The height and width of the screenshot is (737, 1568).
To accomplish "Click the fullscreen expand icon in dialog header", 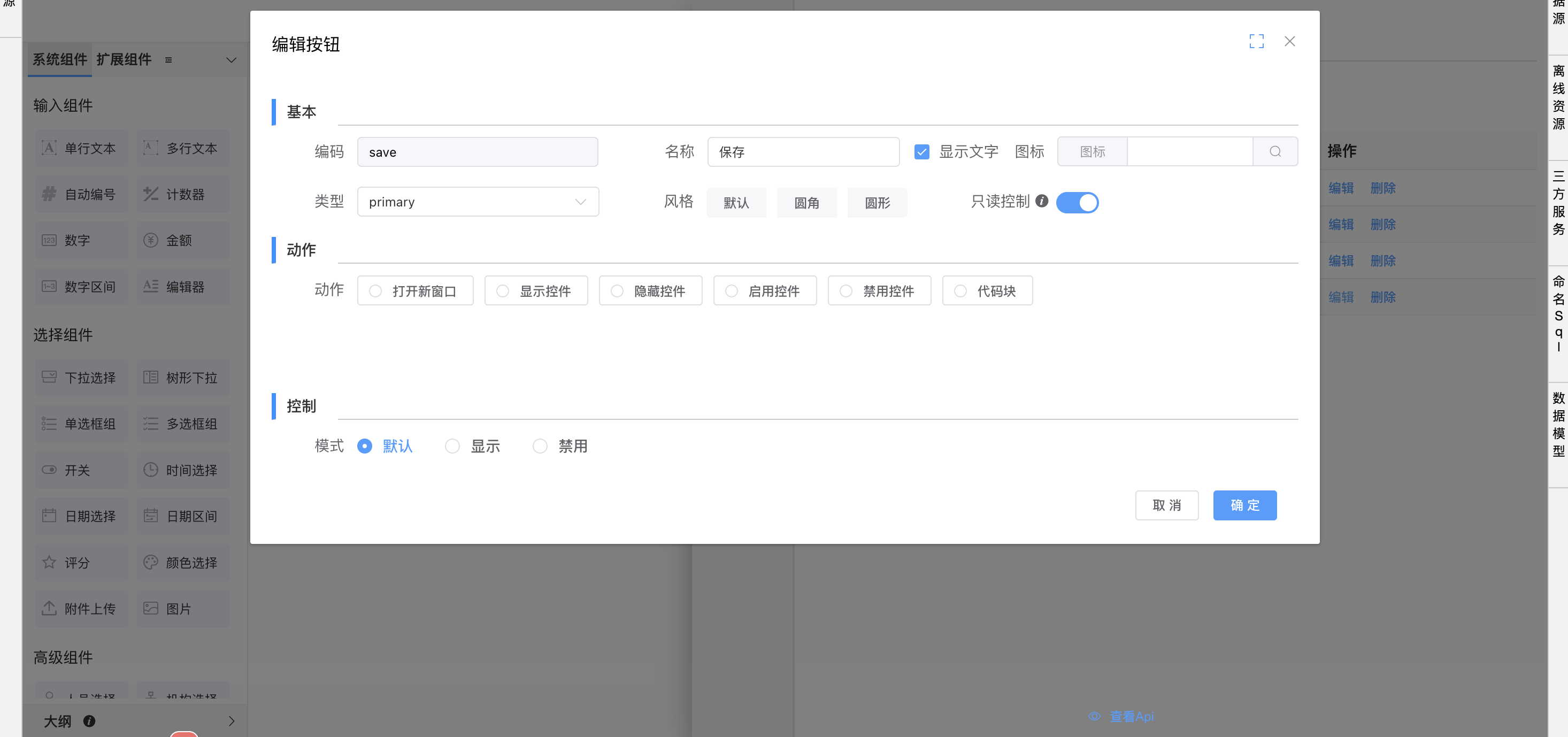I will (1256, 41).
